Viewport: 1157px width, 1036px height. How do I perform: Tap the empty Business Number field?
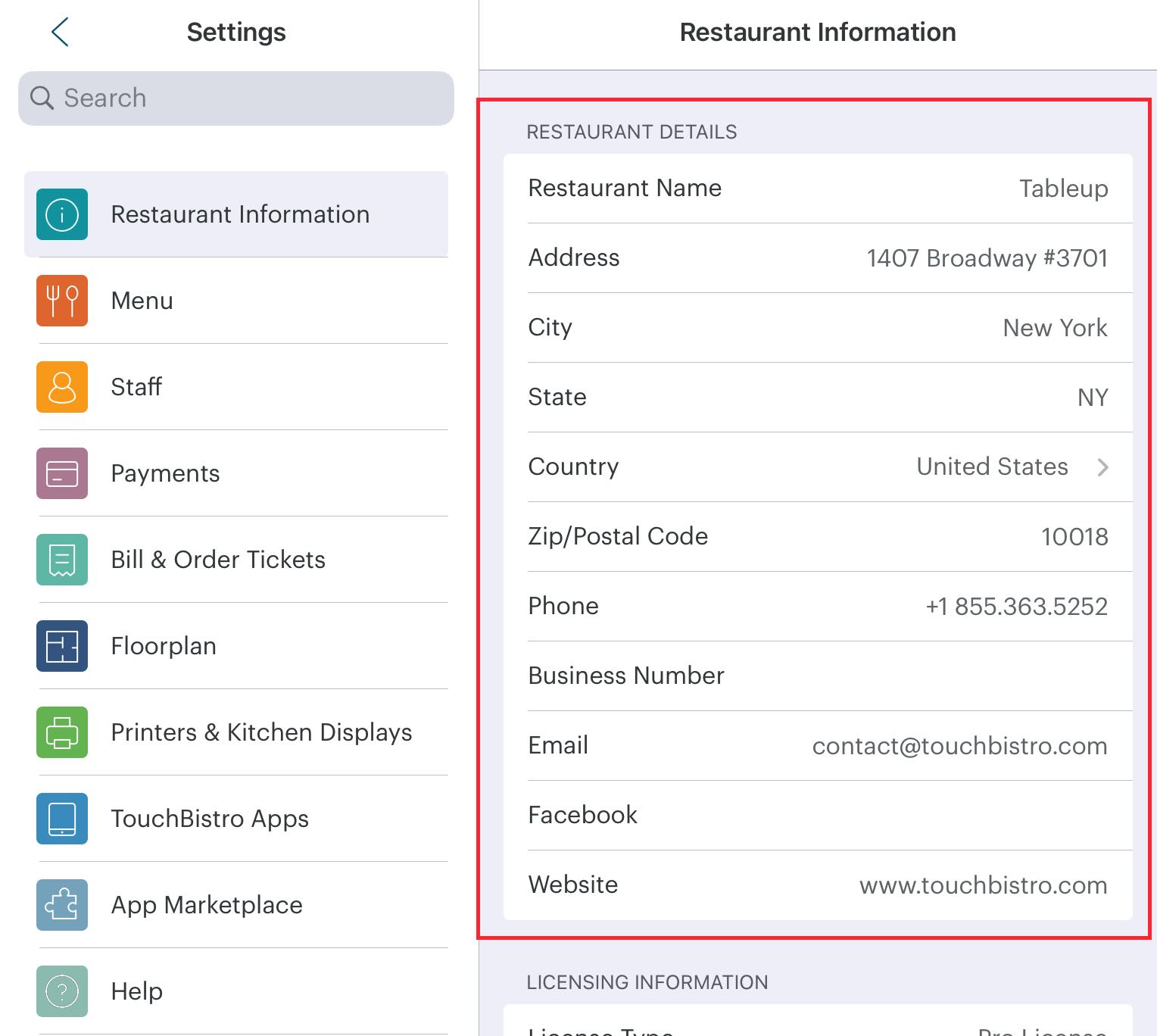[818, 676]
